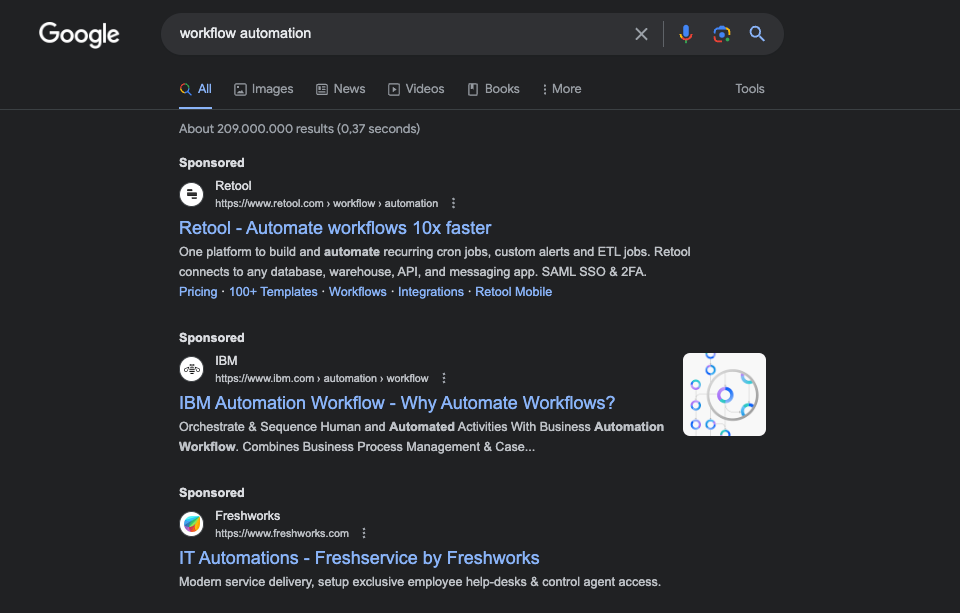Switch to the News tab
The width and height of the screenshot is (960, 613).
(340, 89)
